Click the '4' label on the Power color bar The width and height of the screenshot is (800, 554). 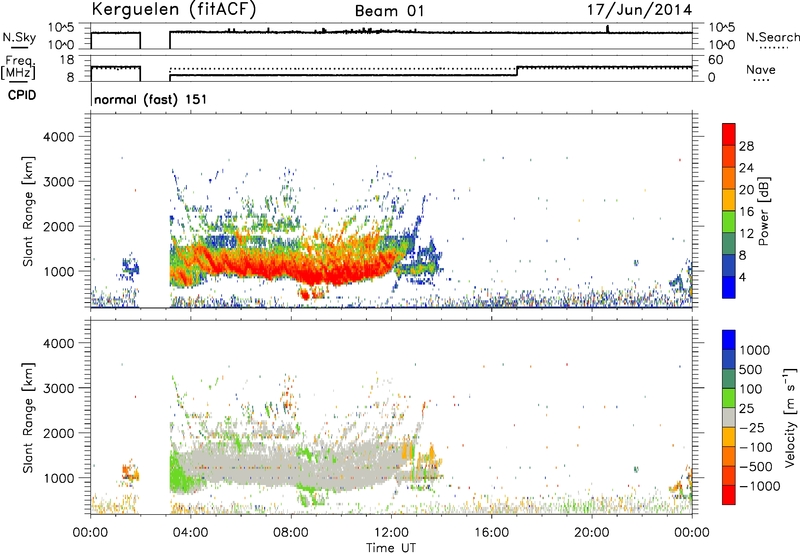742,277
